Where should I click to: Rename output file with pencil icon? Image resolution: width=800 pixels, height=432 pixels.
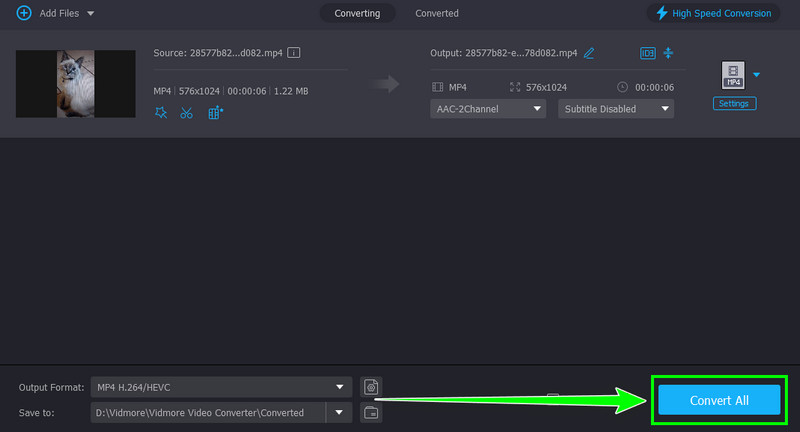click(589, 52)
